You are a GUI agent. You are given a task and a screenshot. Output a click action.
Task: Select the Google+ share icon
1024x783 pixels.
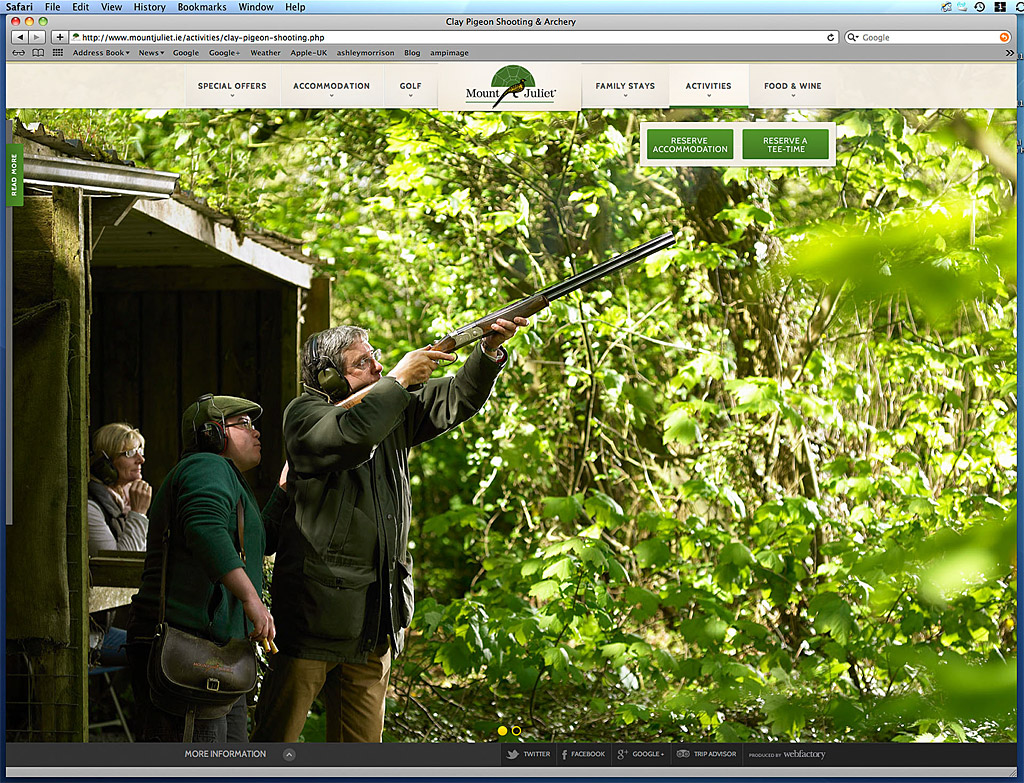[x=620, y=754]
